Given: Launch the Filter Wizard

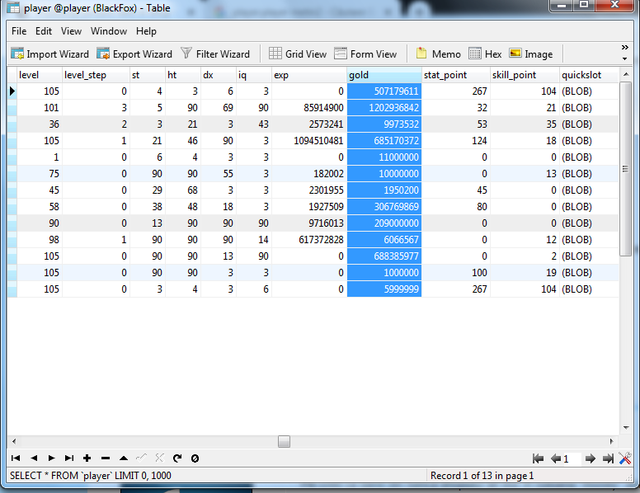Looking at the screenshot, I should click(x=215, y=54).
